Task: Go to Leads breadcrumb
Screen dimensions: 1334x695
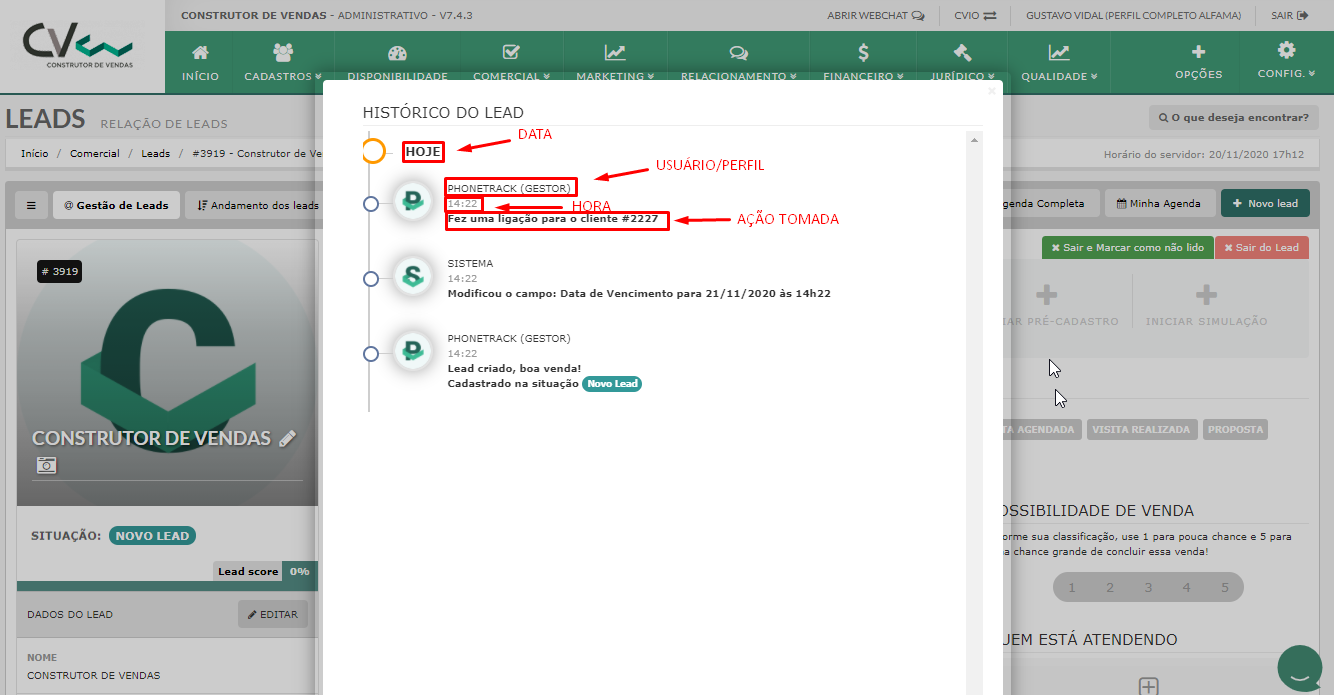Action: pos(155,154)
